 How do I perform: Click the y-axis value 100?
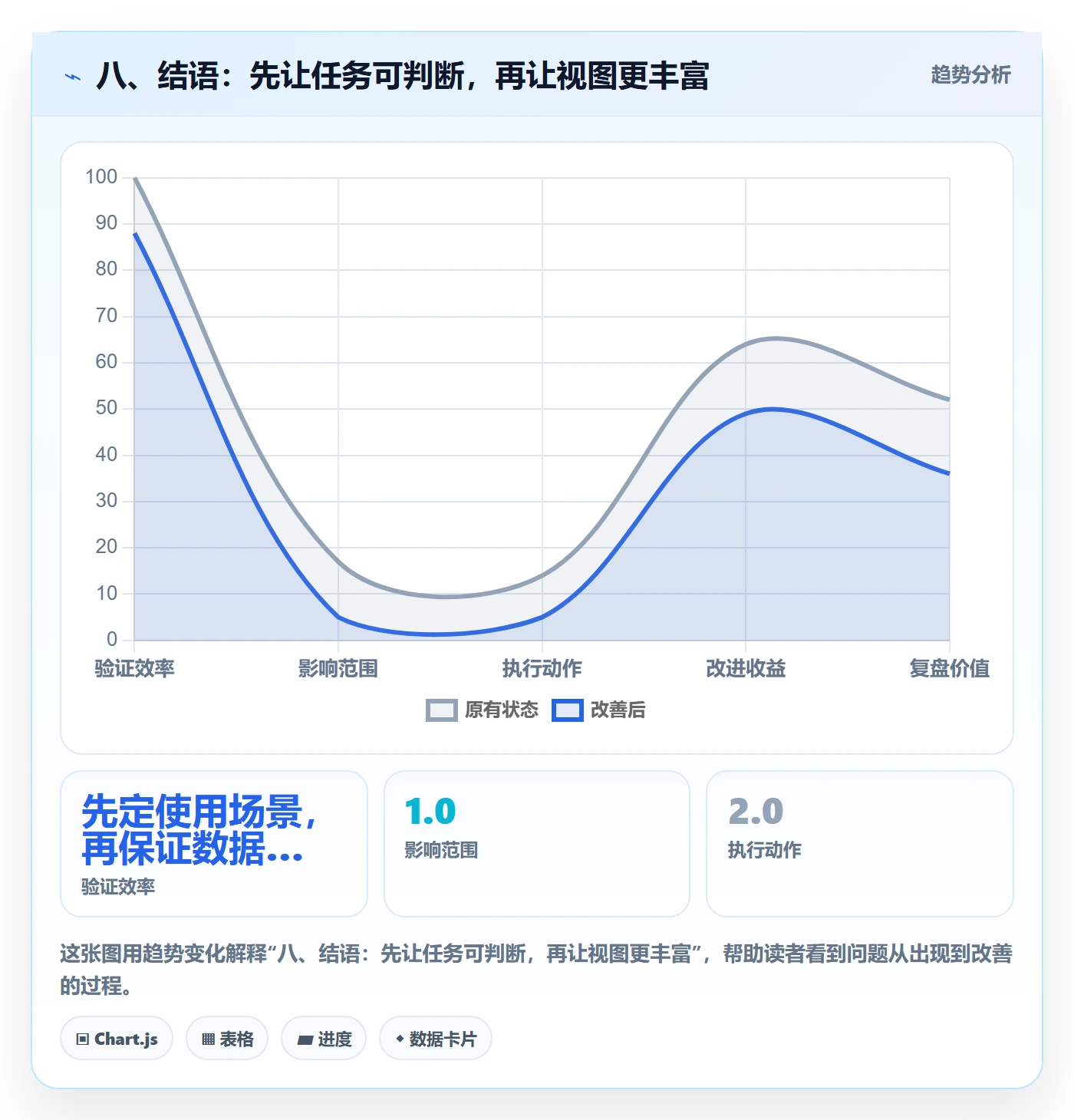coord(101,177)
